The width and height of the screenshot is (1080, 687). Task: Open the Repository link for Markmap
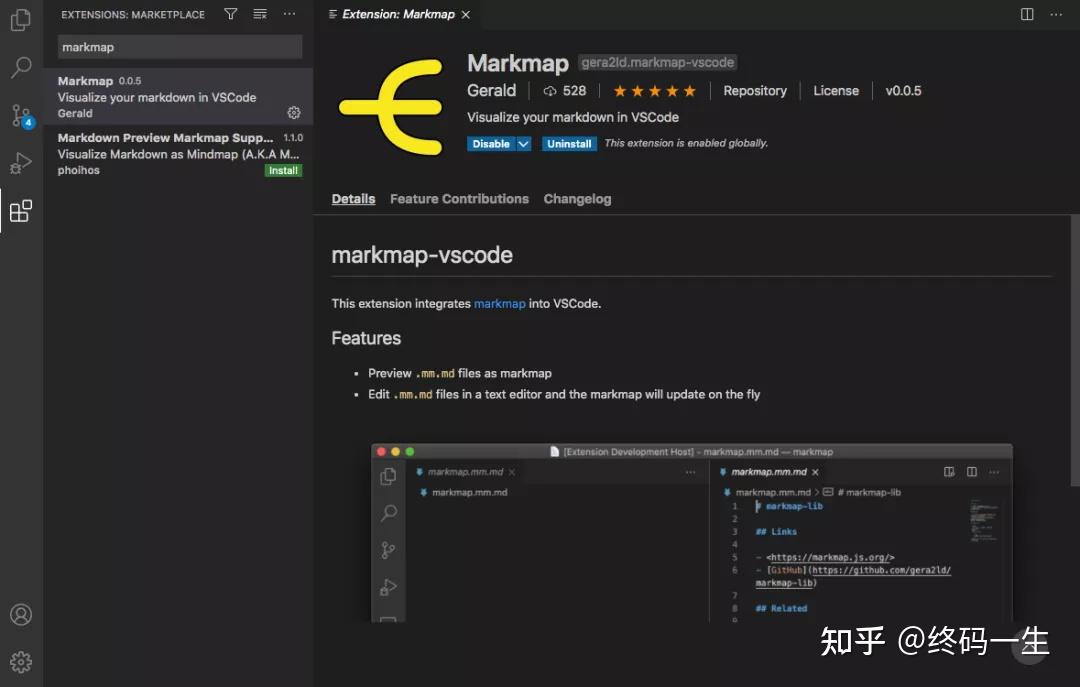(755, 90)
